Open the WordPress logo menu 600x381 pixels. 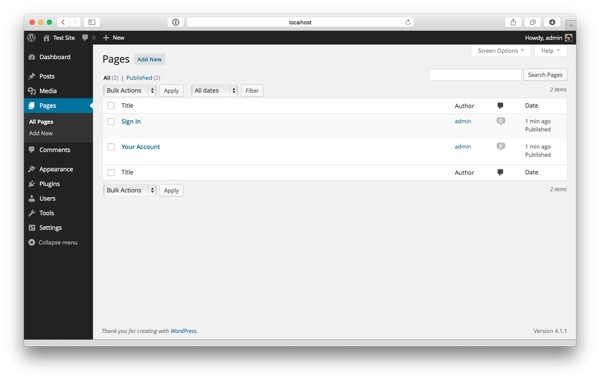(32, 37)
